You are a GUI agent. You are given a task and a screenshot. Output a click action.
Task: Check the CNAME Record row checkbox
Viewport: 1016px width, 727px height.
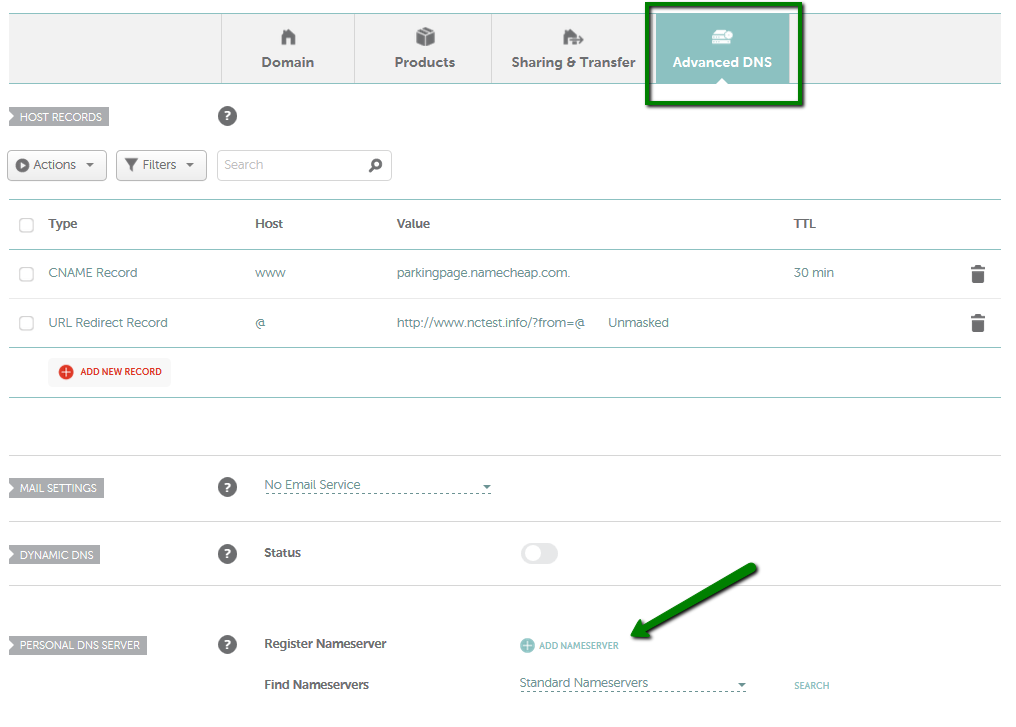pos(26,273)
